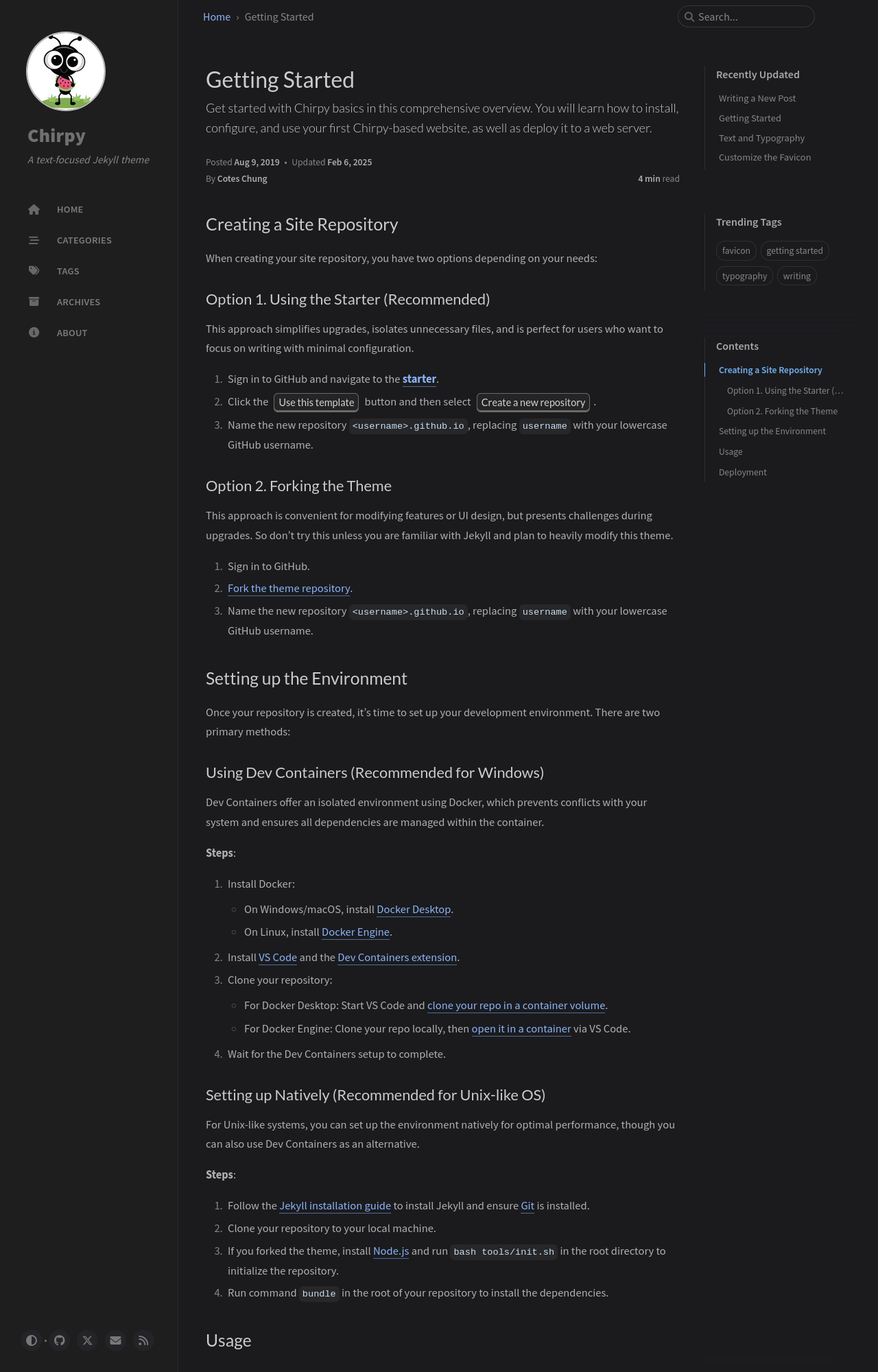Select the writing trending tag
This screenshot has width=878, height=1372.
pyautogui.click(x=796, y=276)
